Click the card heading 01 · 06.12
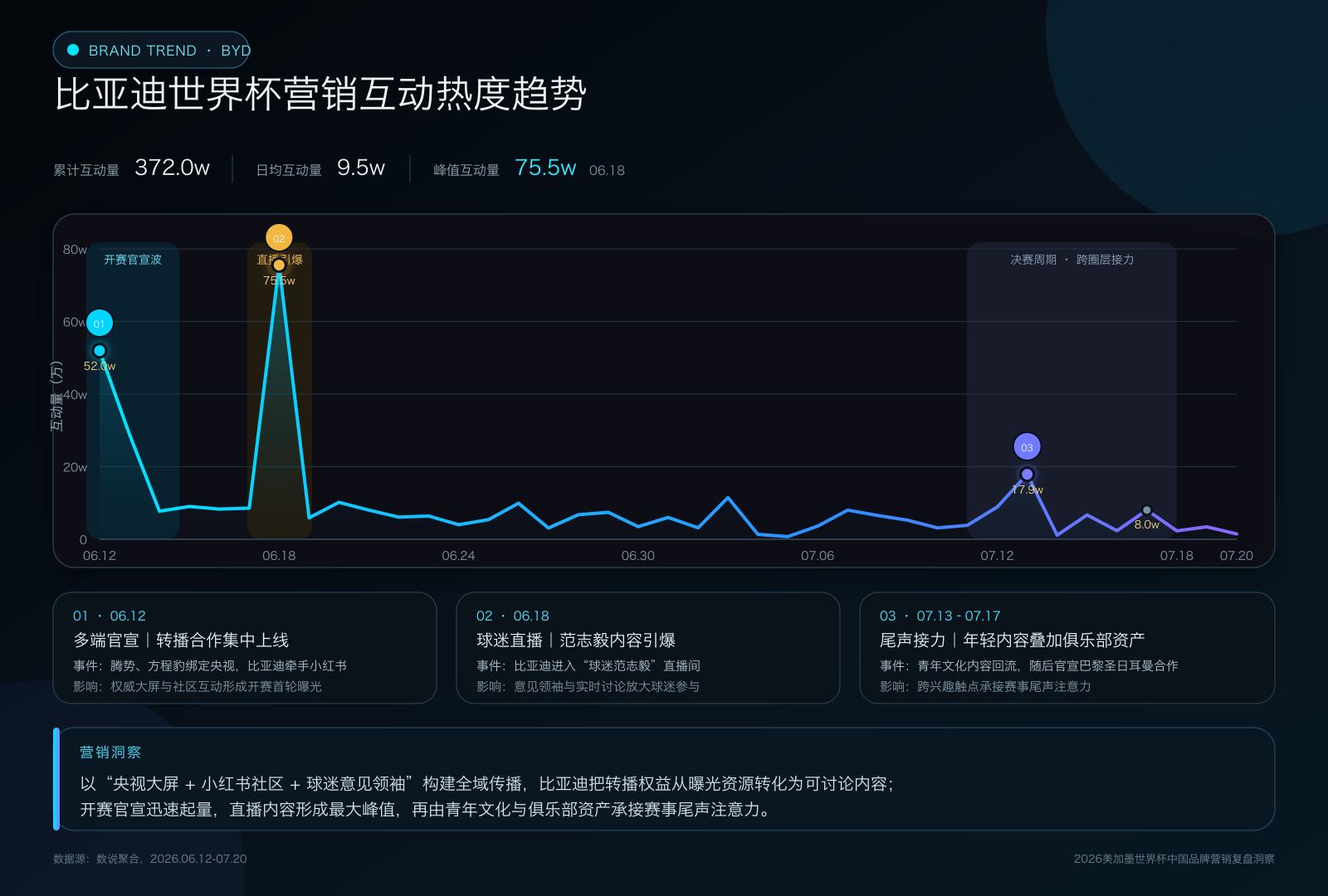This screenshot has width=1328, height=896. click(x=110, y=616)
